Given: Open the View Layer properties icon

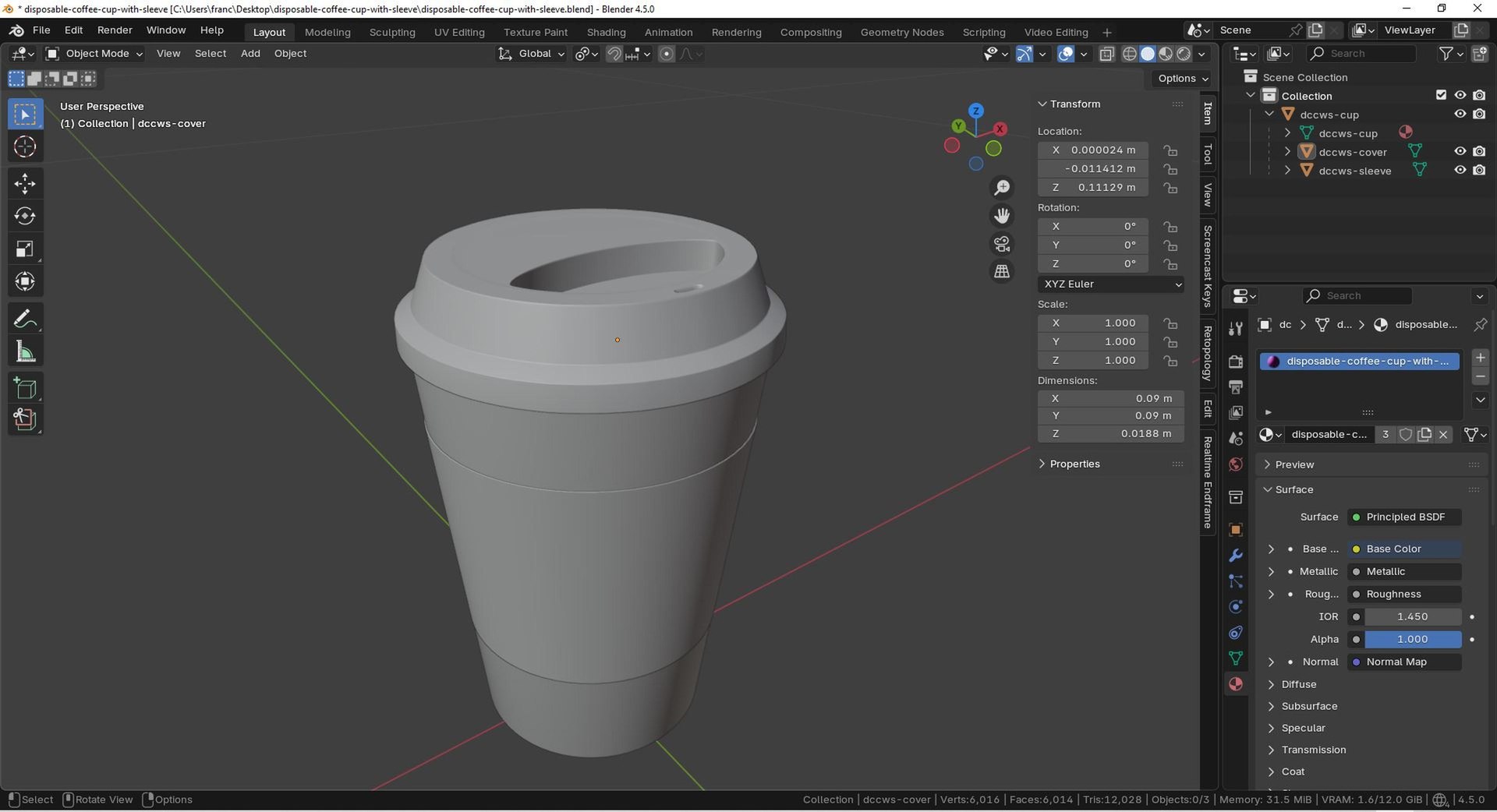Looking at the screenshot, I should click(1236, 412).
